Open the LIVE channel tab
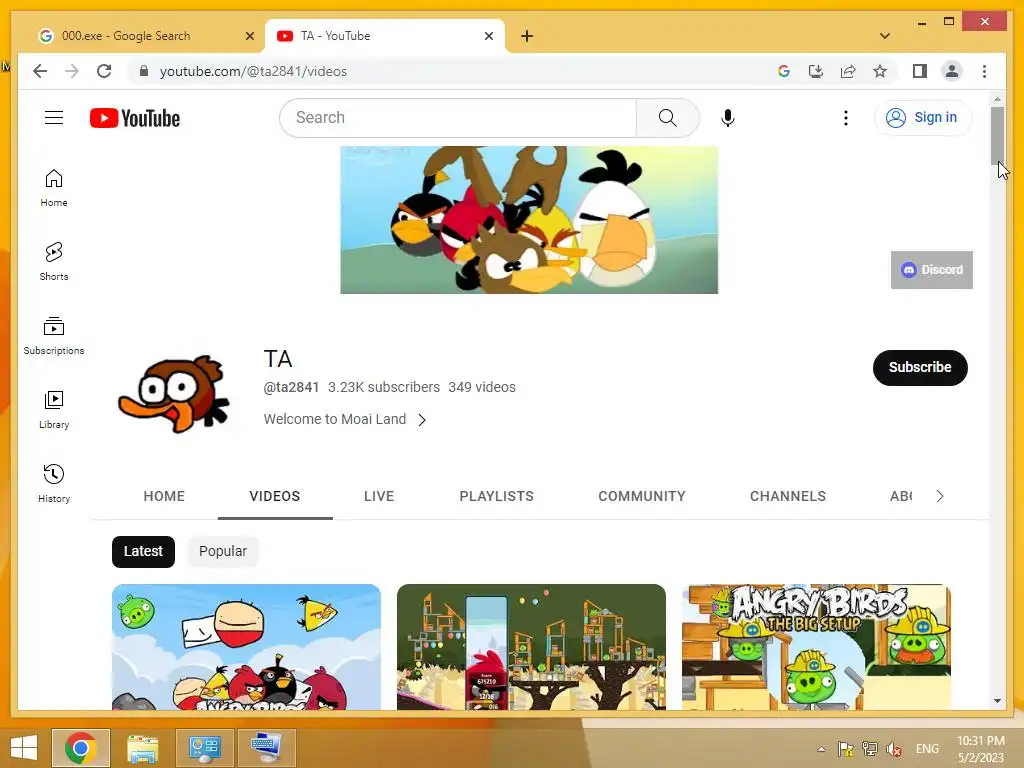 [x=379, y=496]
